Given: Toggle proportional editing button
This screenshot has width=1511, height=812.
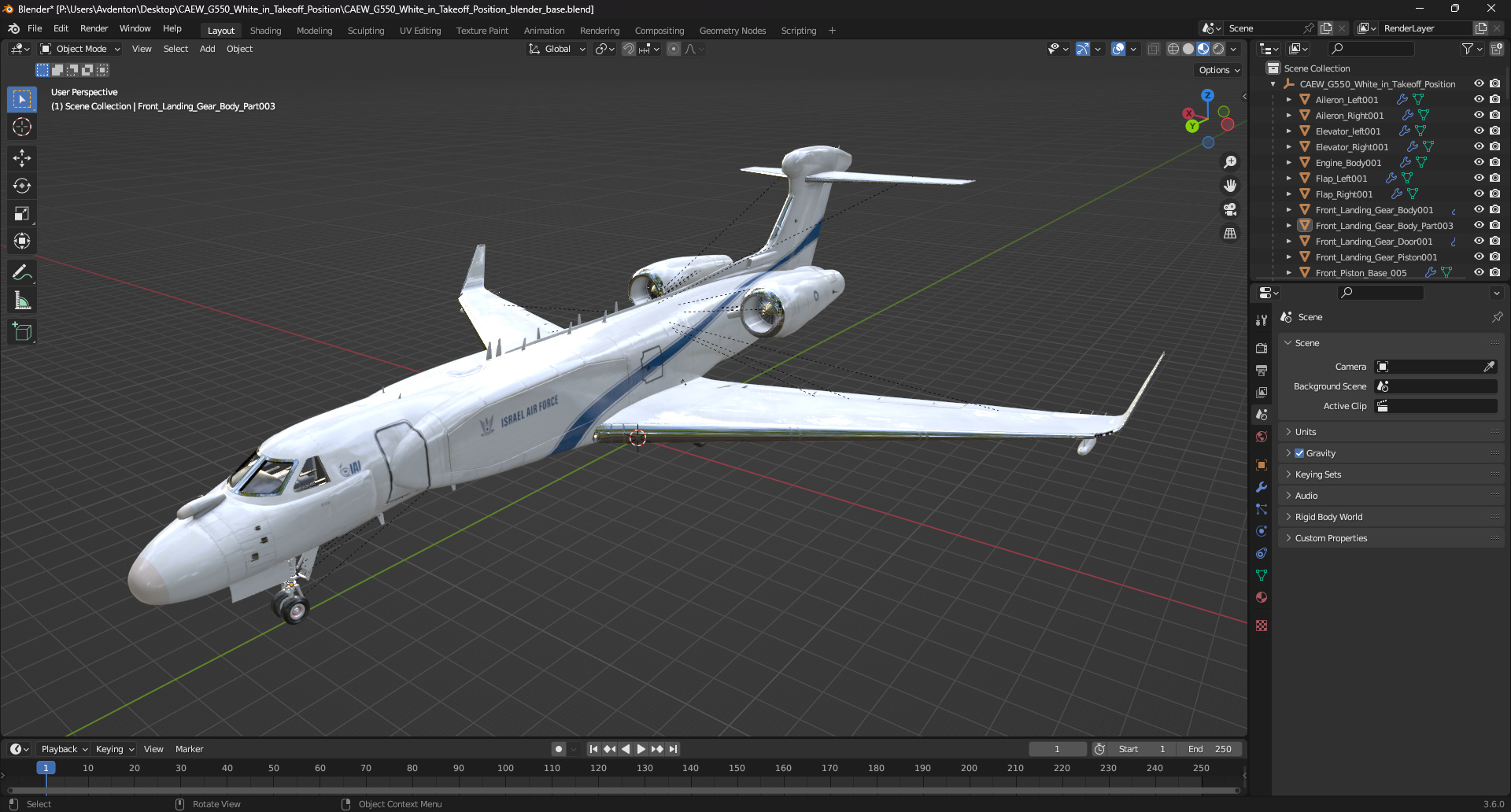Looking at the screenshot, I should point(674,49).
